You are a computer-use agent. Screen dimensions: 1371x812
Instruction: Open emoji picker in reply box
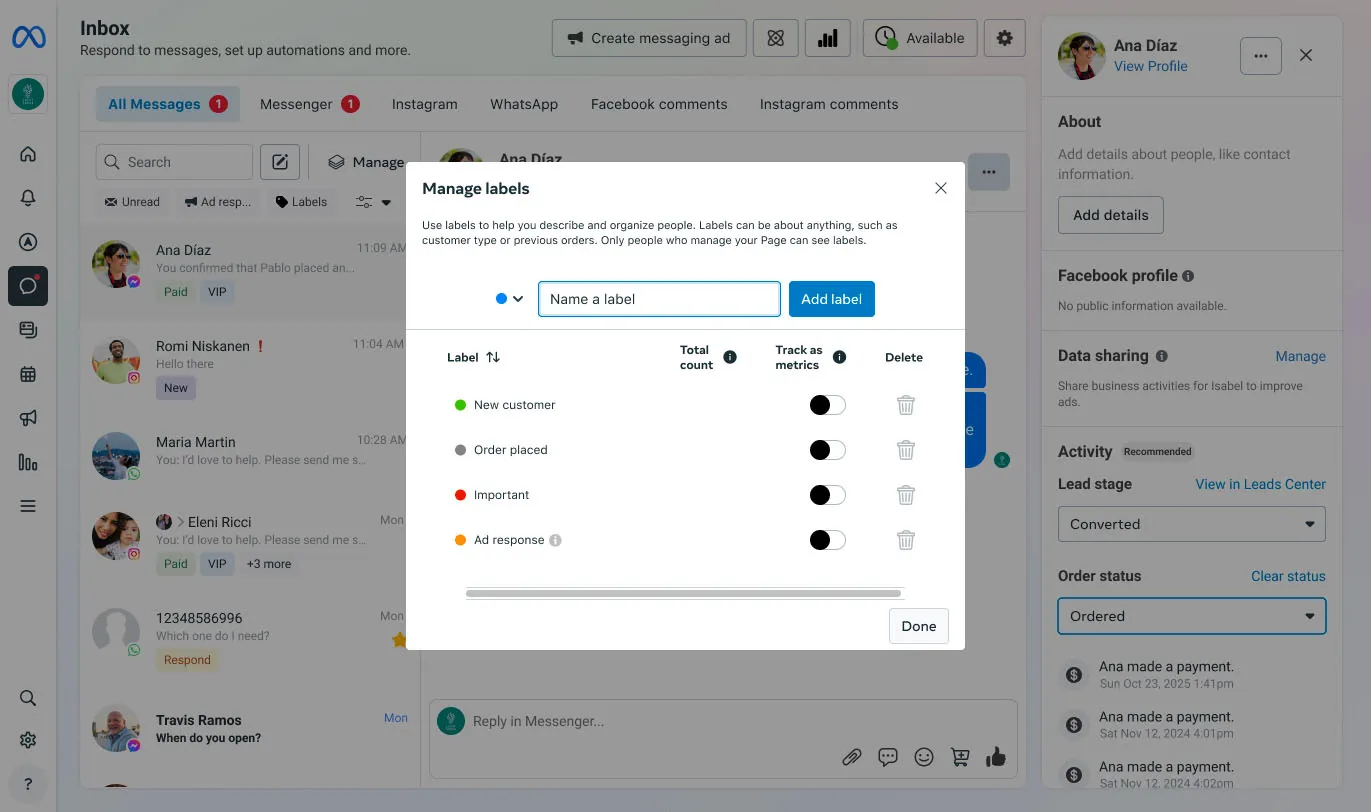click(x=924, y=757)
